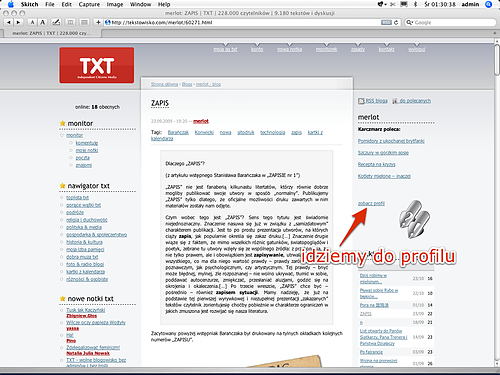Increase text size with large A button
This screenshot has height=375, width=500.
point(42,22)
